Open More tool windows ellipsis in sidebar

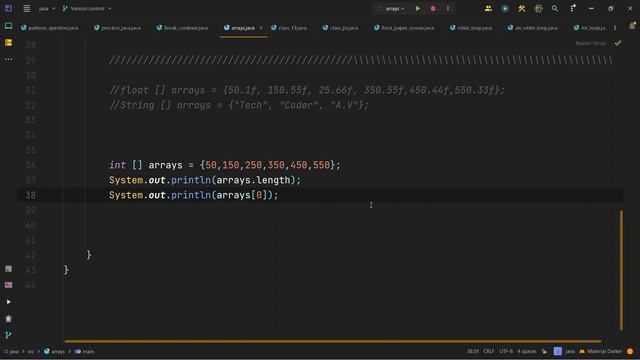[8, 59]
